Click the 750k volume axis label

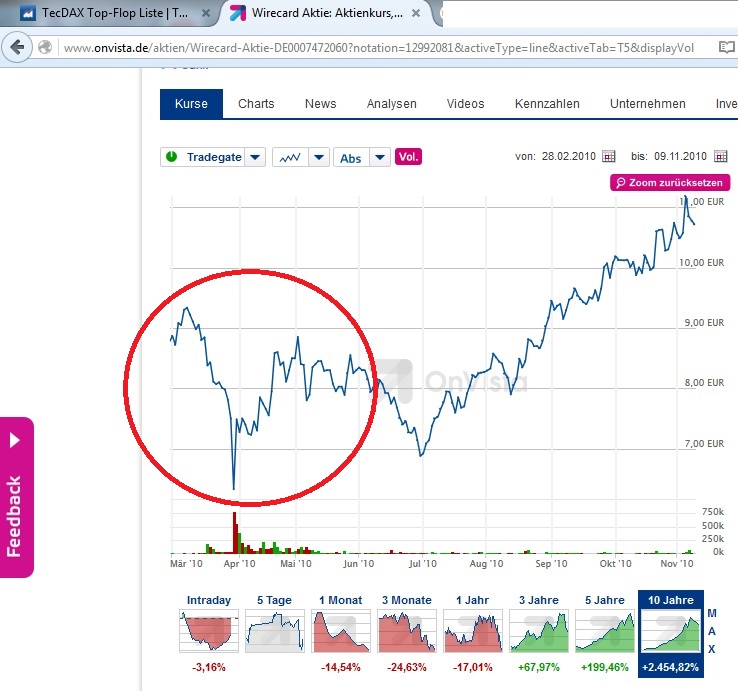713,512
